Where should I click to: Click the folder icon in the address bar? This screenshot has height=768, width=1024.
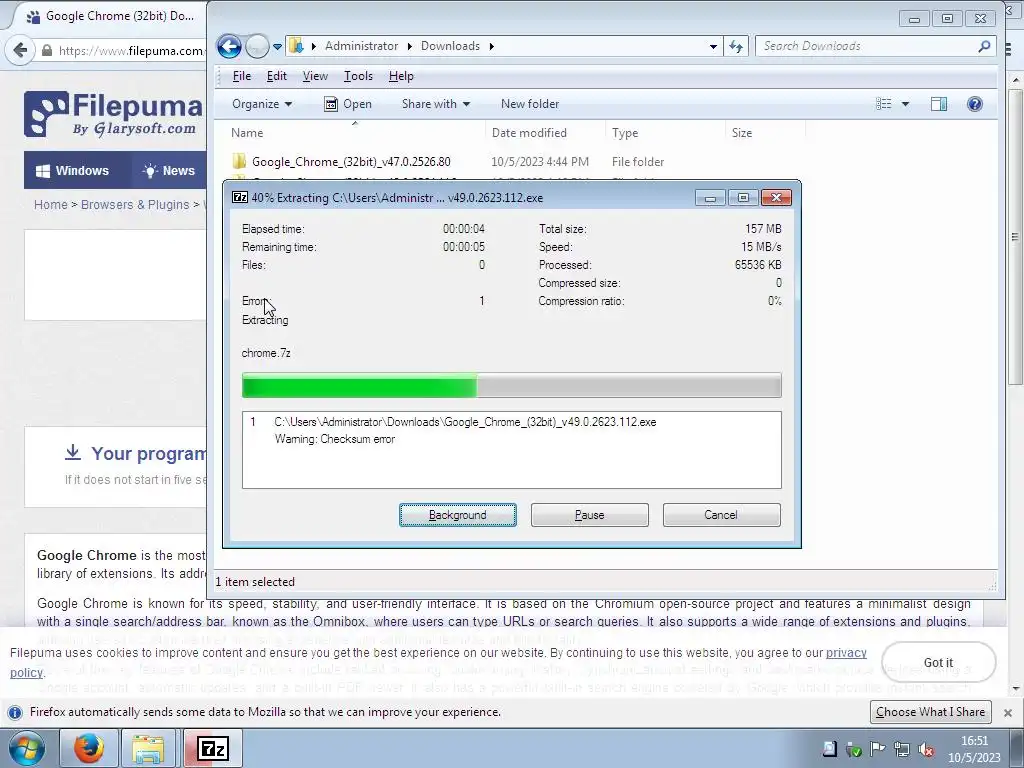coord(296,46)
